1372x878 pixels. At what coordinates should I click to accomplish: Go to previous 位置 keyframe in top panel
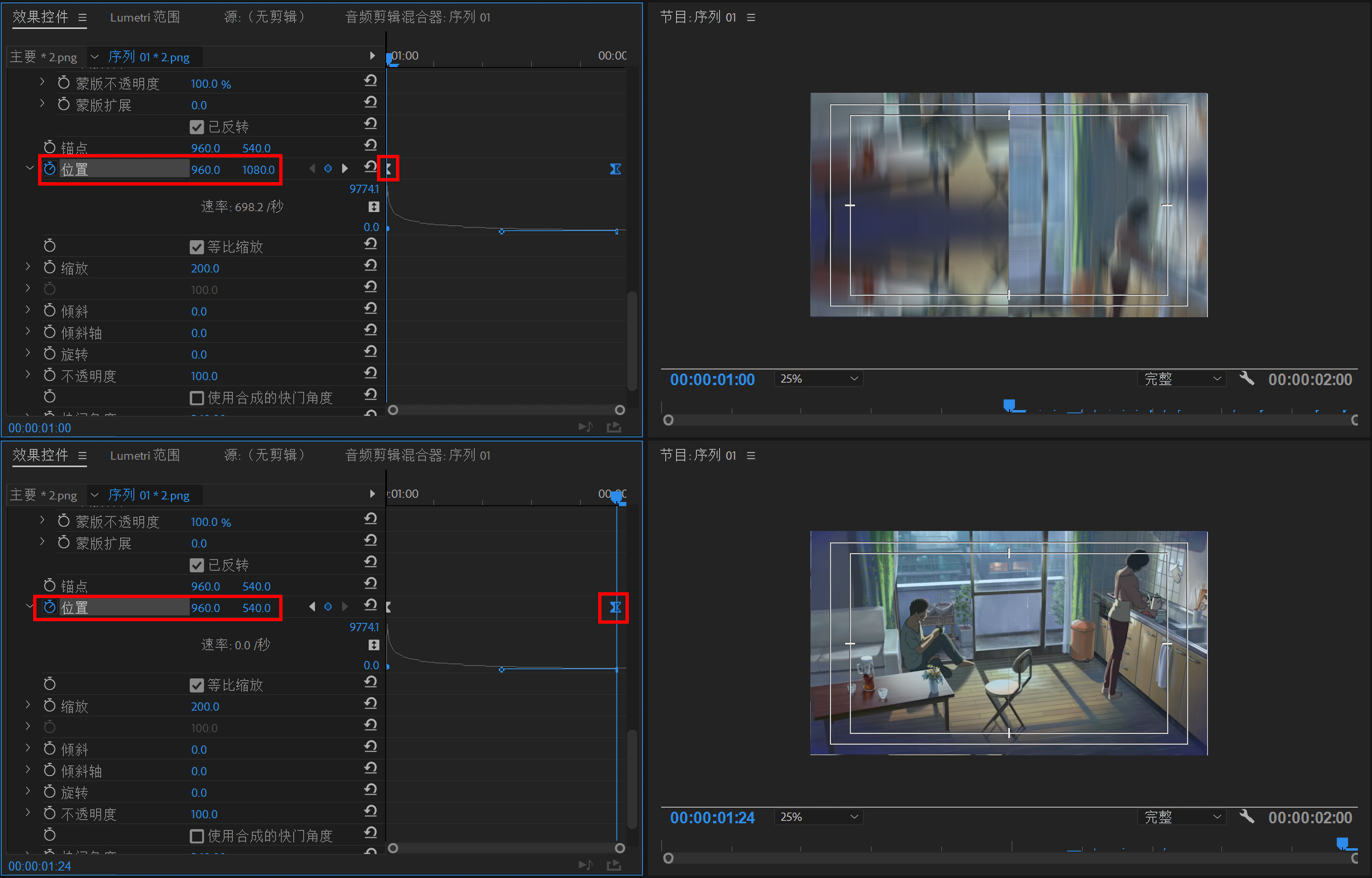click(x=312, y=169)
